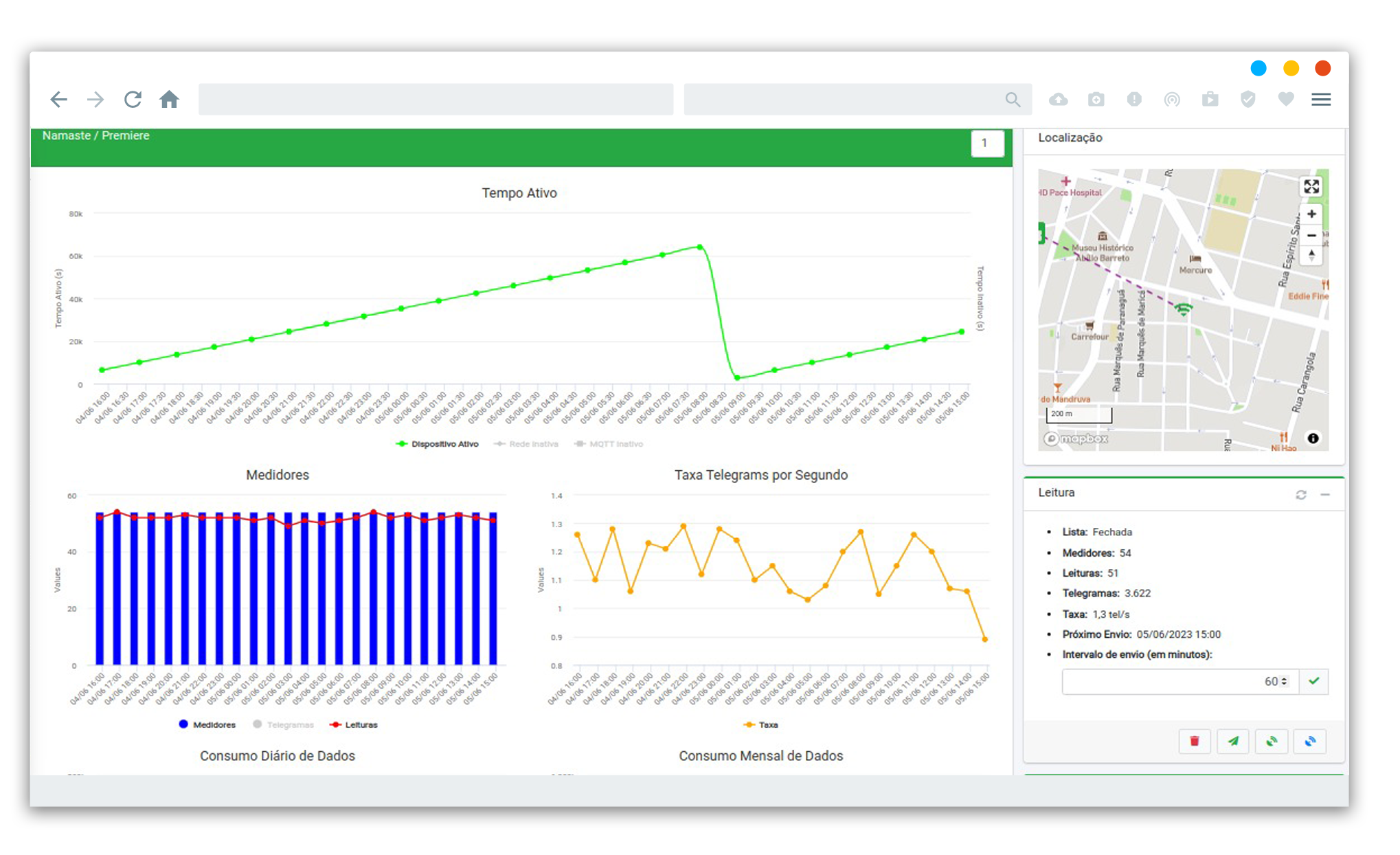Viewport: 1400px width, 855px height.
Task: Click the 'Carrefour' label on the map
Action: 1089,337
